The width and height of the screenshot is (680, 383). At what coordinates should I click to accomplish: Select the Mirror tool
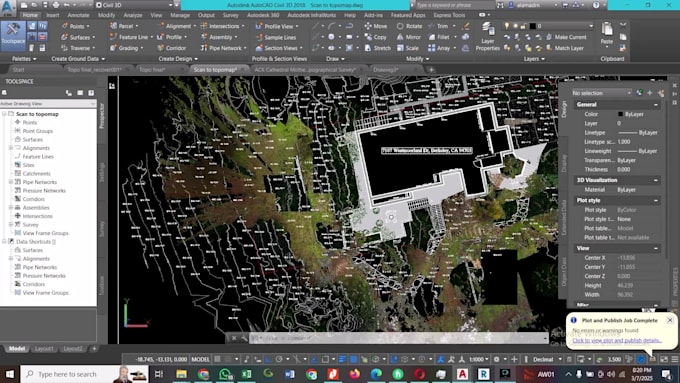coord(409,37)
